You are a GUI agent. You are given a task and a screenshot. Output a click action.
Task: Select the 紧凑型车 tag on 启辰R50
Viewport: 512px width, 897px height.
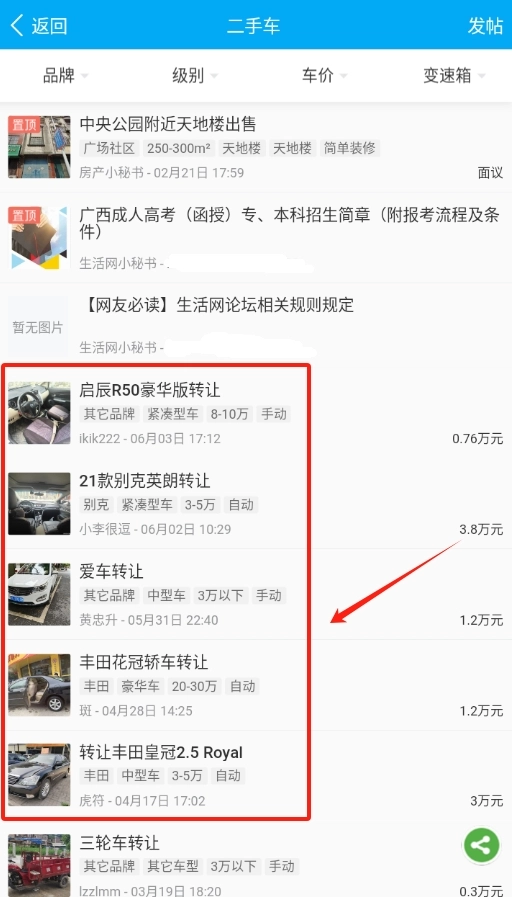tap(172, 414)
